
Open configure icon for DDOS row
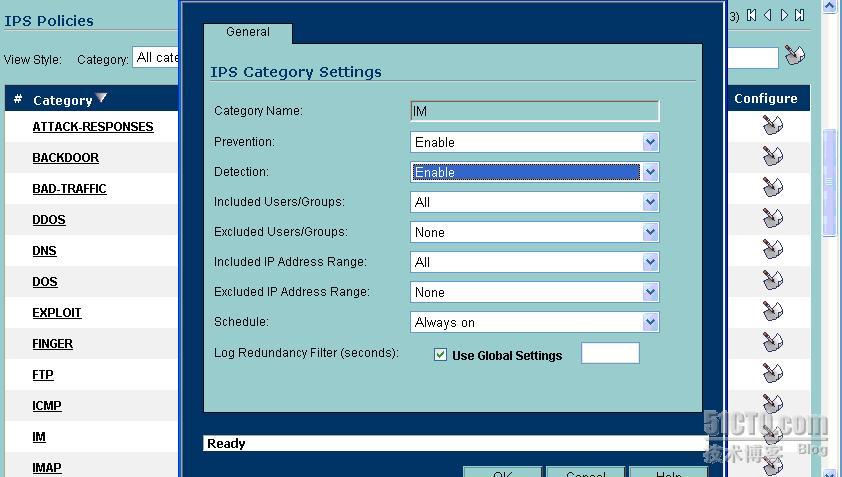(x=773, y=218)
